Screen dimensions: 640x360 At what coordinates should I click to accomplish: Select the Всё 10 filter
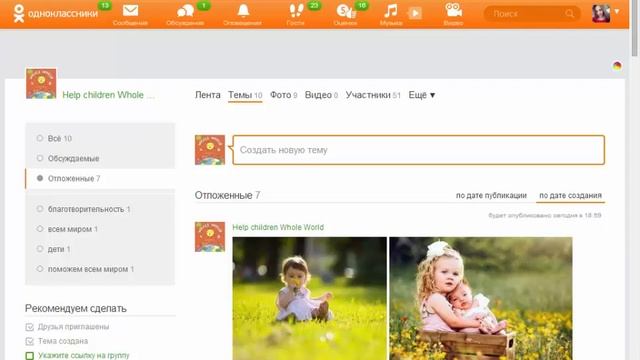[x=100, y=138]
